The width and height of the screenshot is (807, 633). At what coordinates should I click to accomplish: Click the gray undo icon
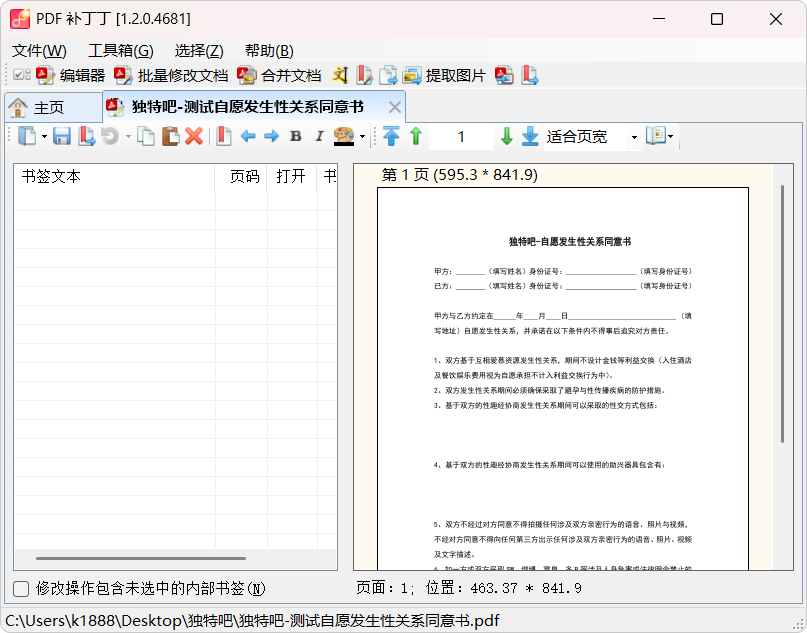pyautogui.click(x=110, y=136)
